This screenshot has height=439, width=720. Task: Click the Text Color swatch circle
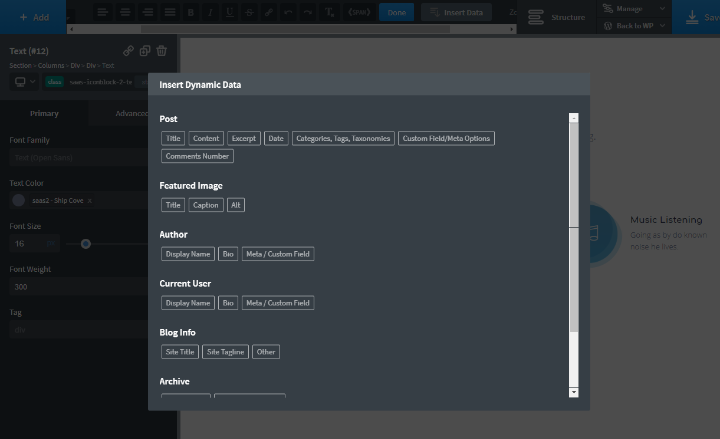18,200
